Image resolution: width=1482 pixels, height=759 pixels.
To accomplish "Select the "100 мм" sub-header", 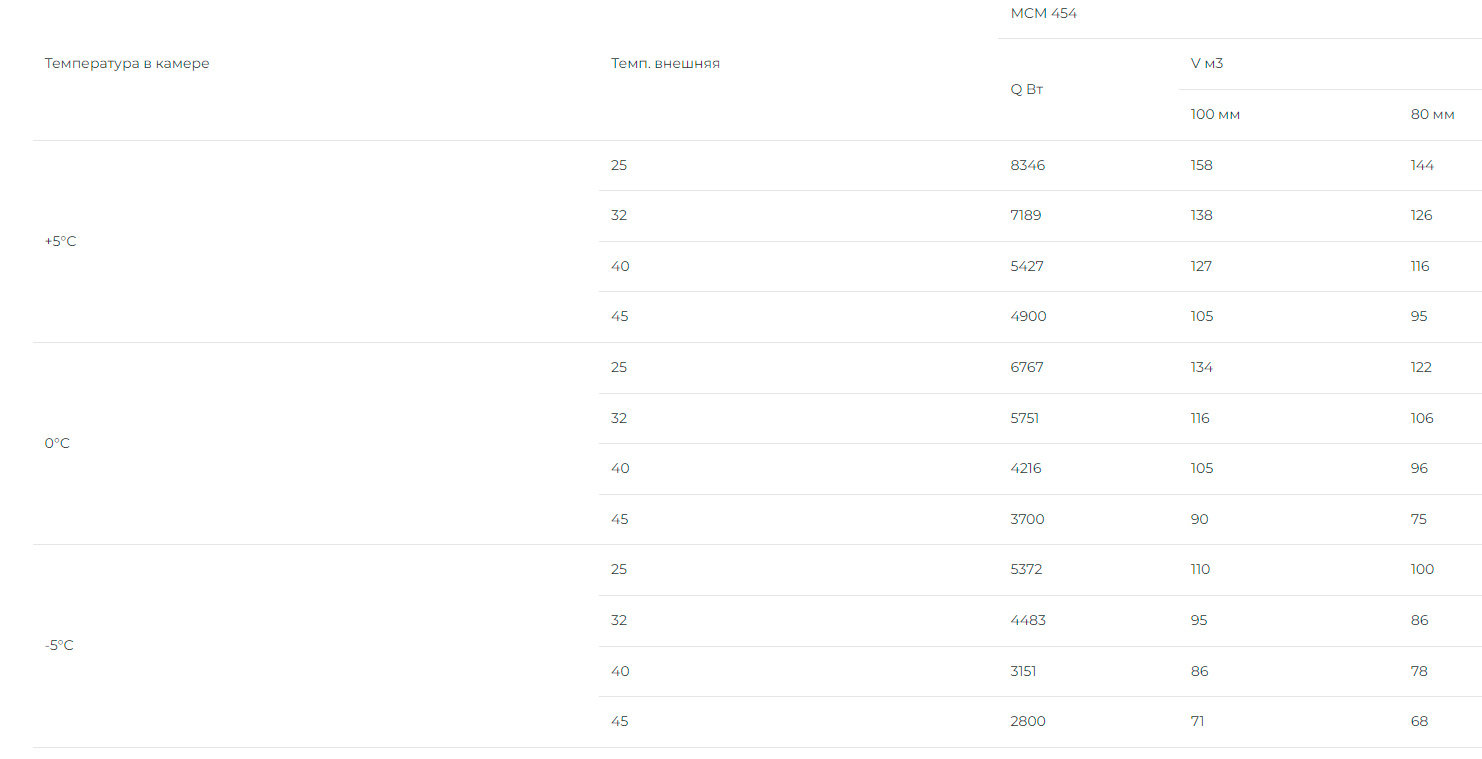I will (1215, 115).
